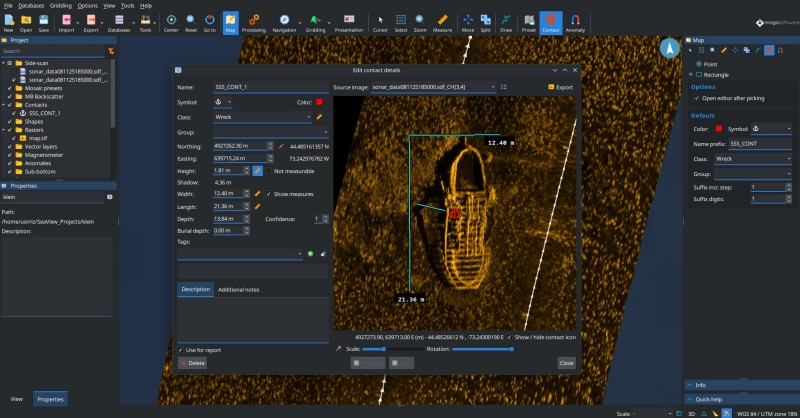Open the Options menu

coord(87,6)
